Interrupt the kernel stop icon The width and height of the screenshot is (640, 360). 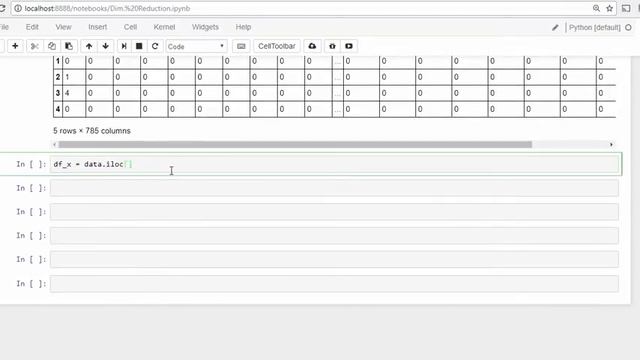click(x=139, y=46)
